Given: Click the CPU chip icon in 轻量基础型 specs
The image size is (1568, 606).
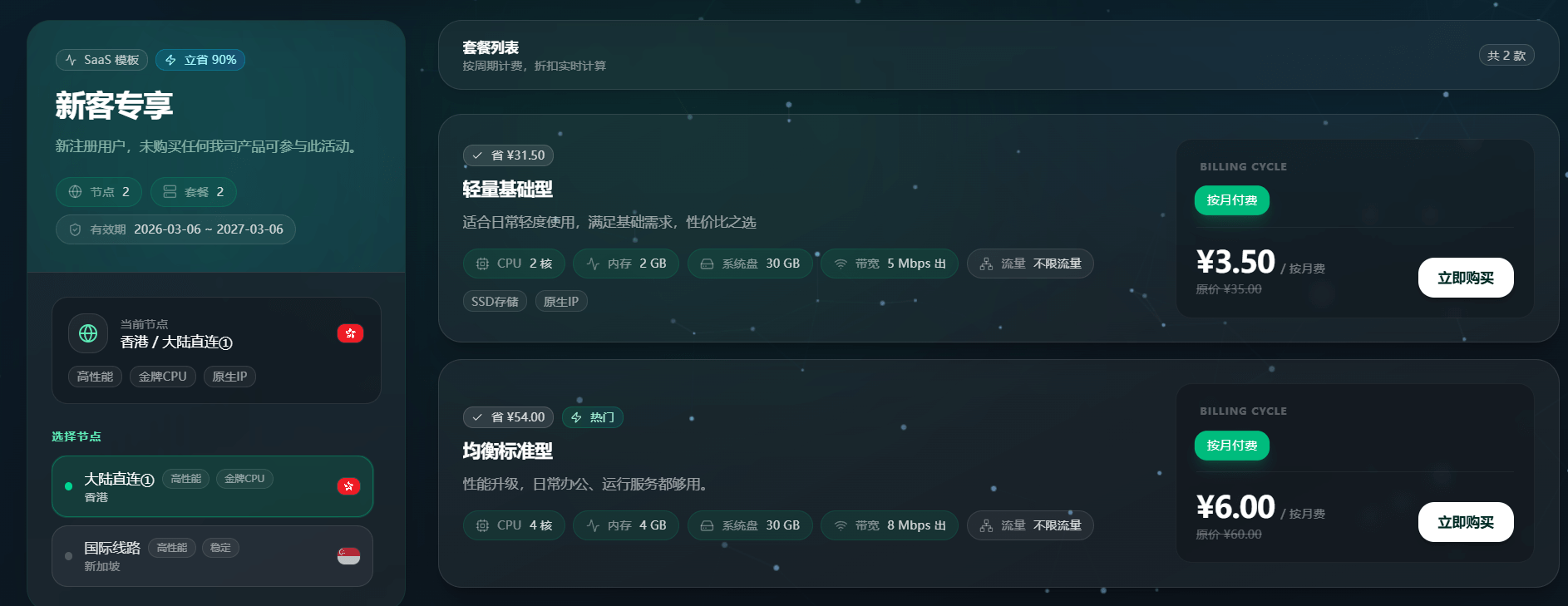Looking at the screenshot, I should pyautogui.click(x=482, y=264).
